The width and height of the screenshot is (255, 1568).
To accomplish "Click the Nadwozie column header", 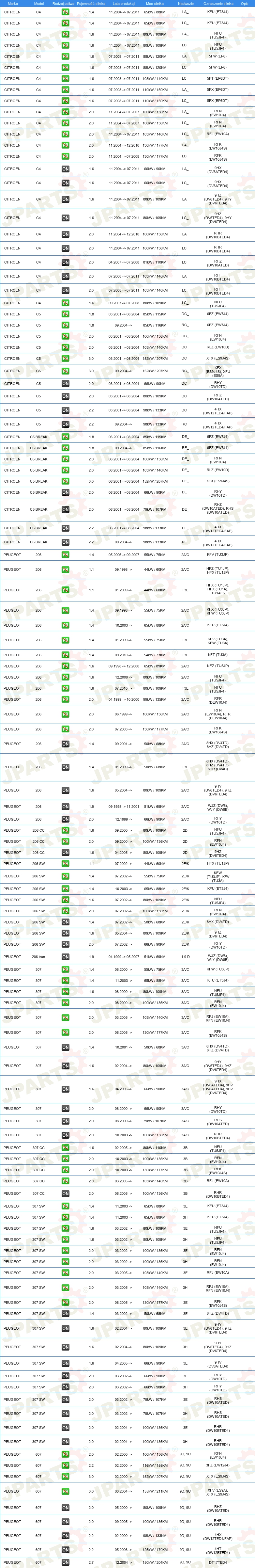I will [186, 3].
